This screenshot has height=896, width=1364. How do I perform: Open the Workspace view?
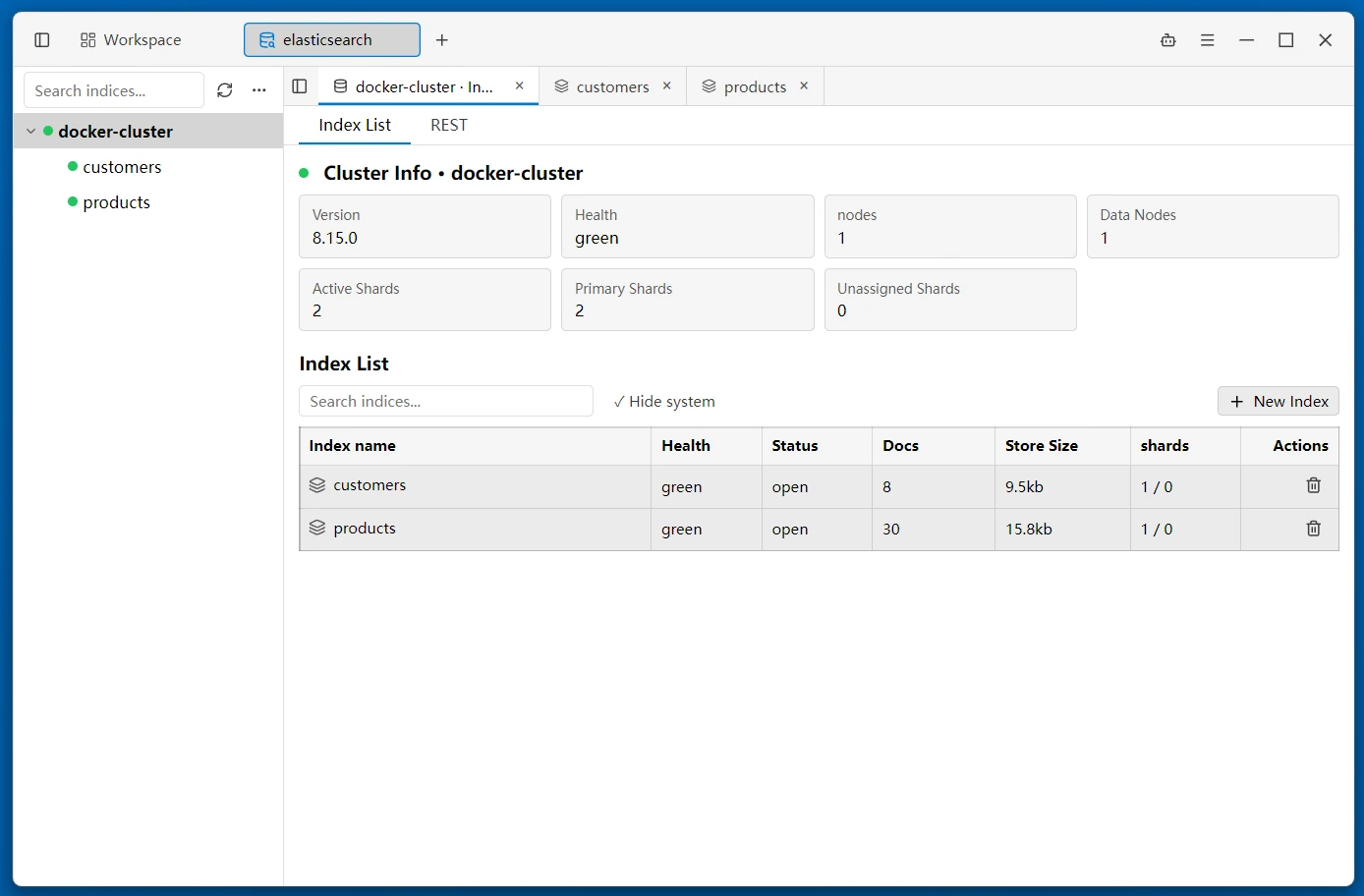click(x=131, y=40)
